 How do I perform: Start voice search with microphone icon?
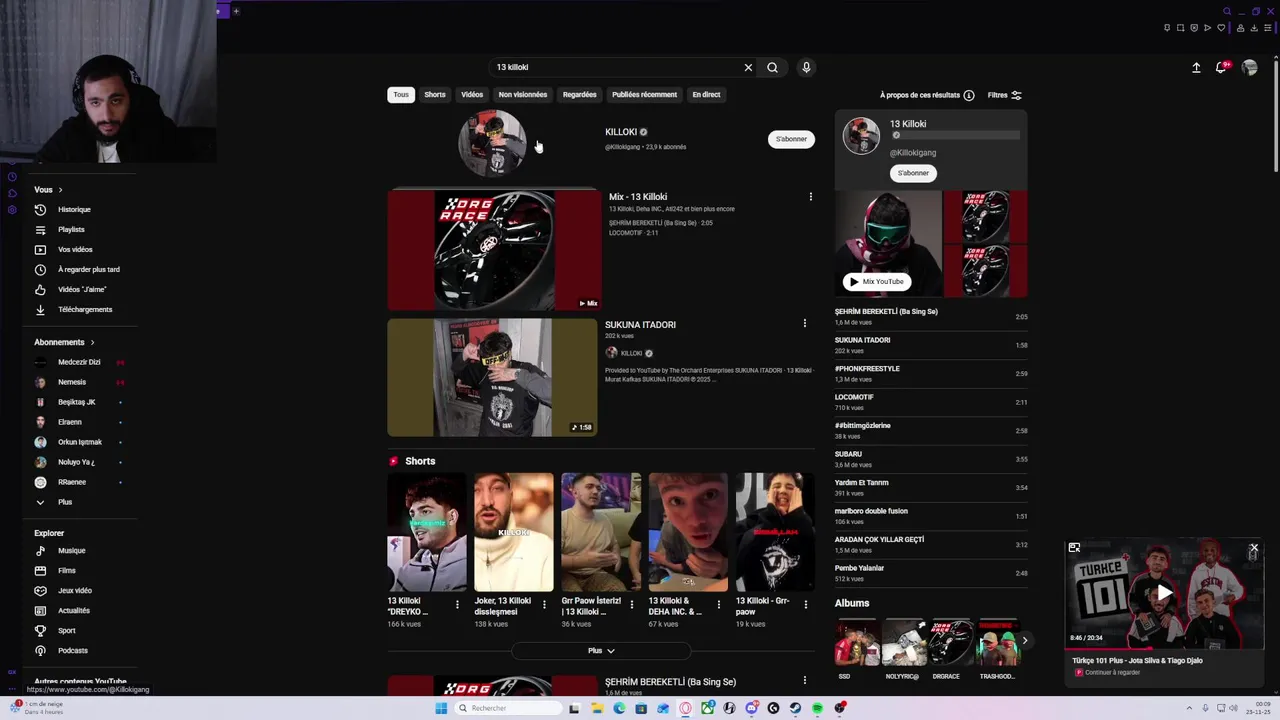coord(806,67)
